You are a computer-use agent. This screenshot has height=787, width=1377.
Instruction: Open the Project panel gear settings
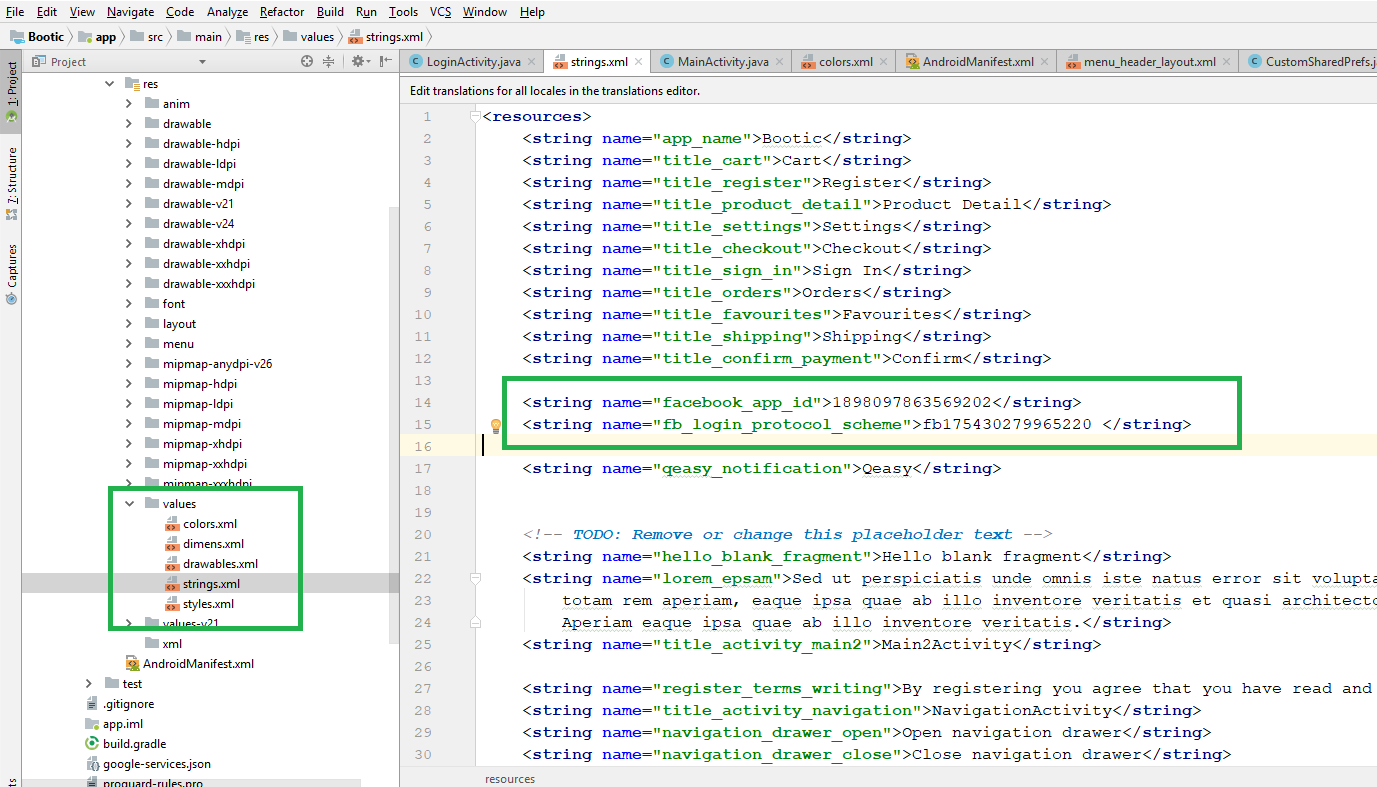point(358,62)
